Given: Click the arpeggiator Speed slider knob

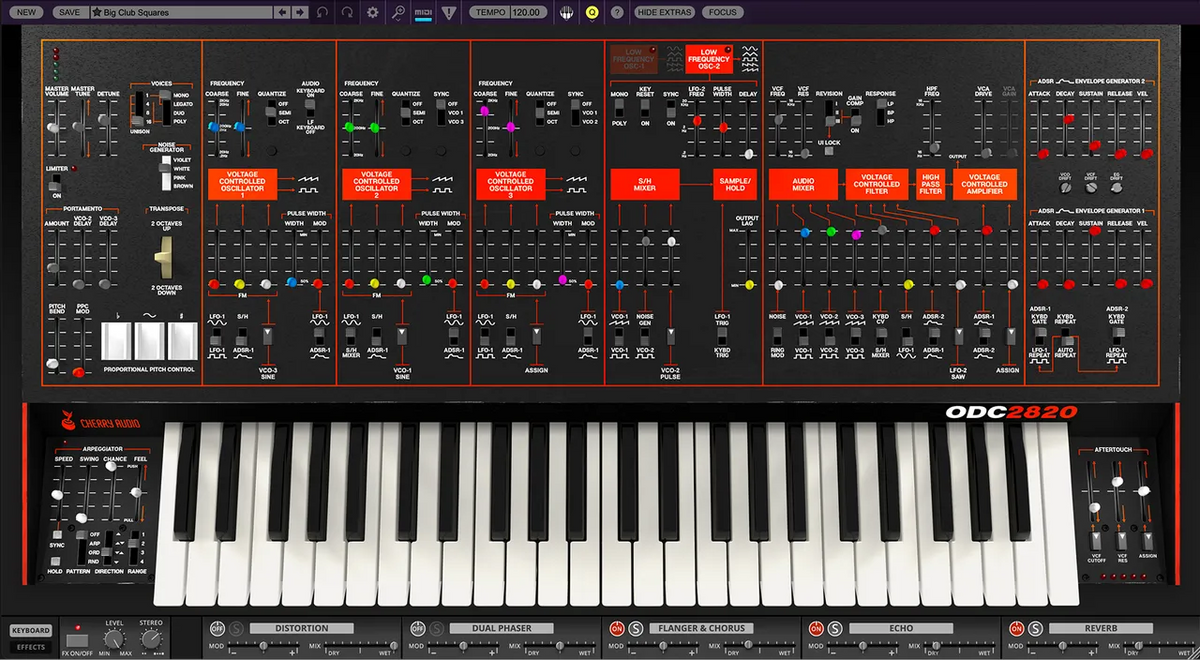Looking at the screenshot, I should [x=57, y=494].
